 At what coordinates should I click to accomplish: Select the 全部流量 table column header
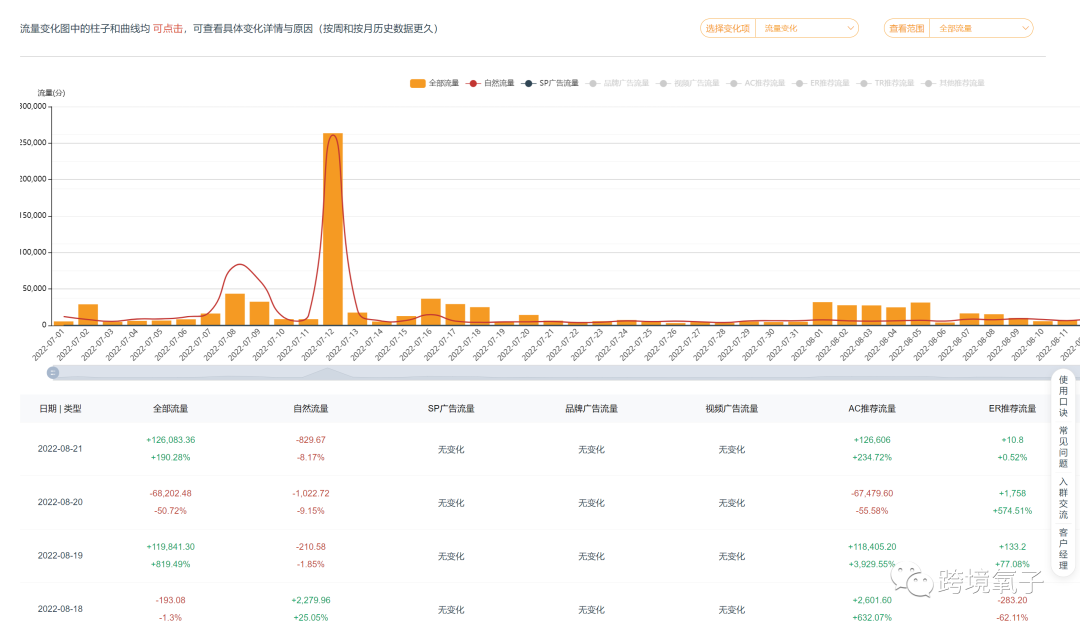click(x=170, y=409)
